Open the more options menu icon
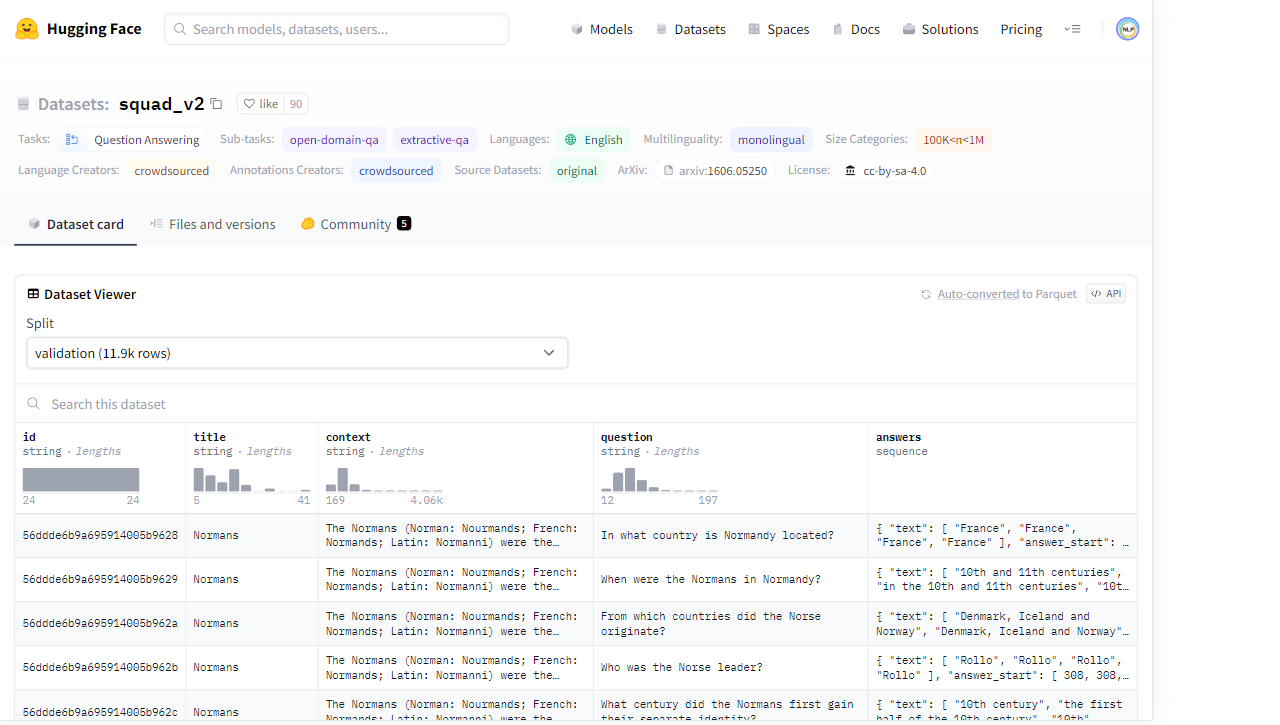This screenshot has height=725, width=1280. pos(1072,29)
